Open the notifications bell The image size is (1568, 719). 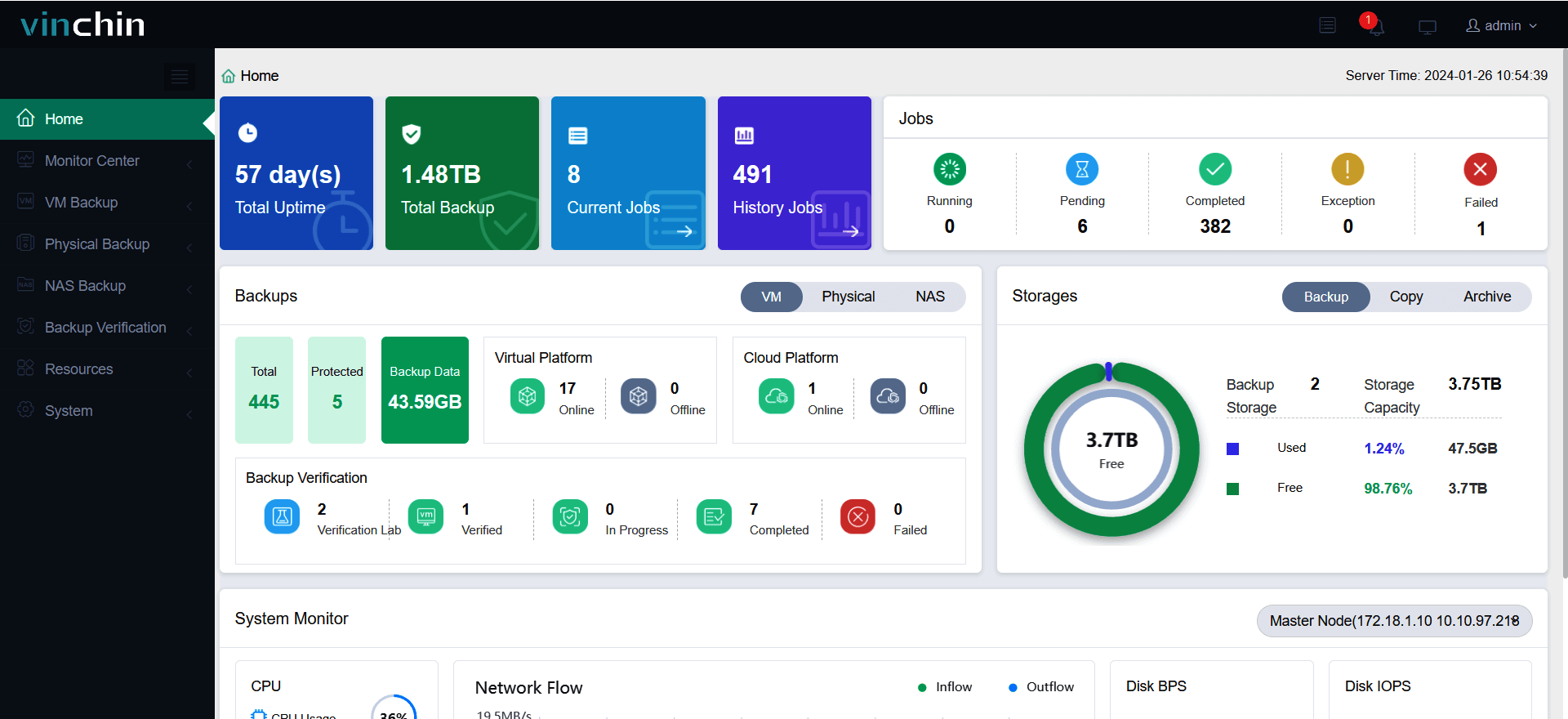pos(1376,26)
